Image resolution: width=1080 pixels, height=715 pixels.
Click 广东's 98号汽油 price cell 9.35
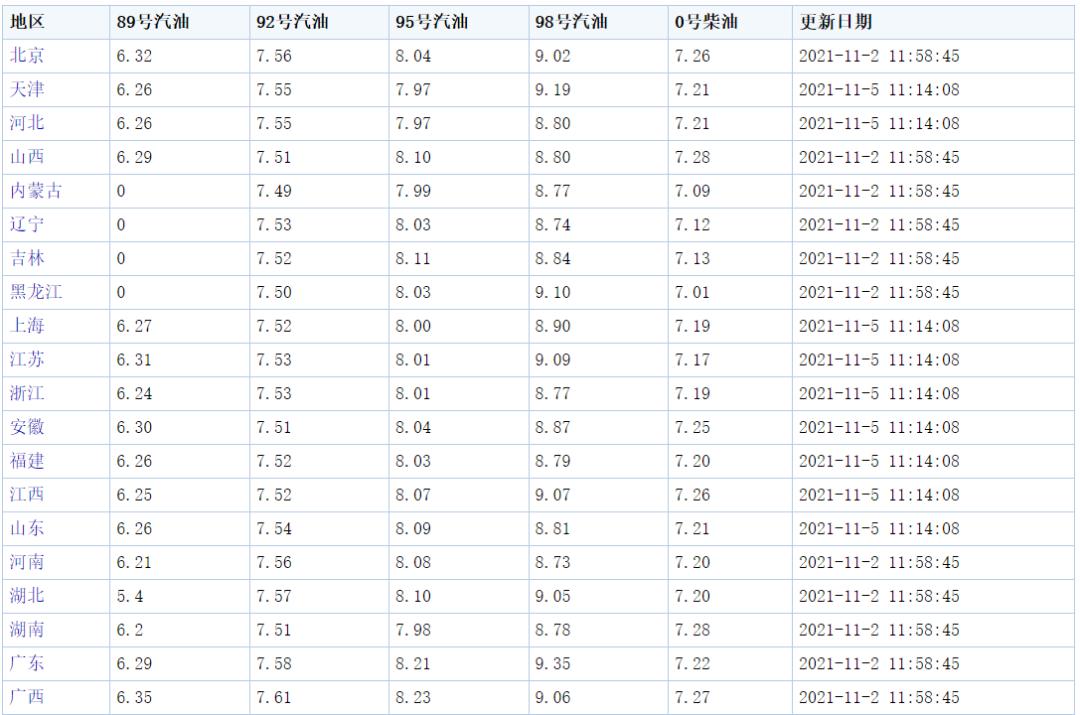click(x=553, y=663)
